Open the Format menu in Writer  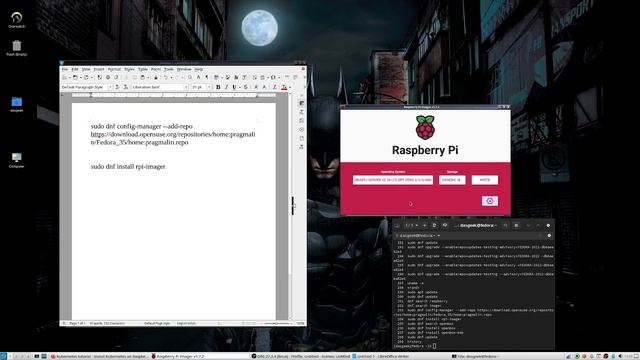[x=114, y=69]
